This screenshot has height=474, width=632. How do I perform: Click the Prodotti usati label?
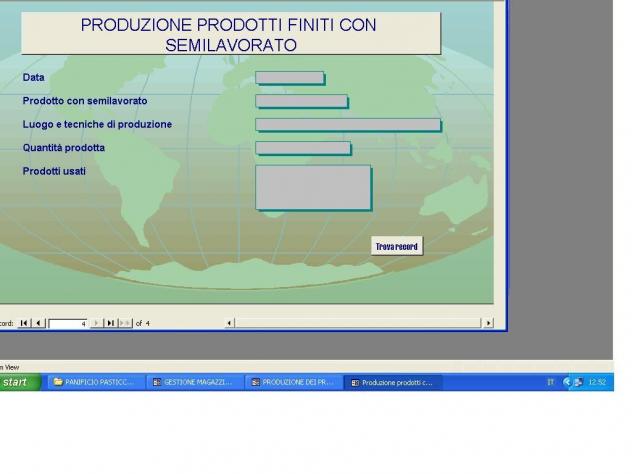54,171
